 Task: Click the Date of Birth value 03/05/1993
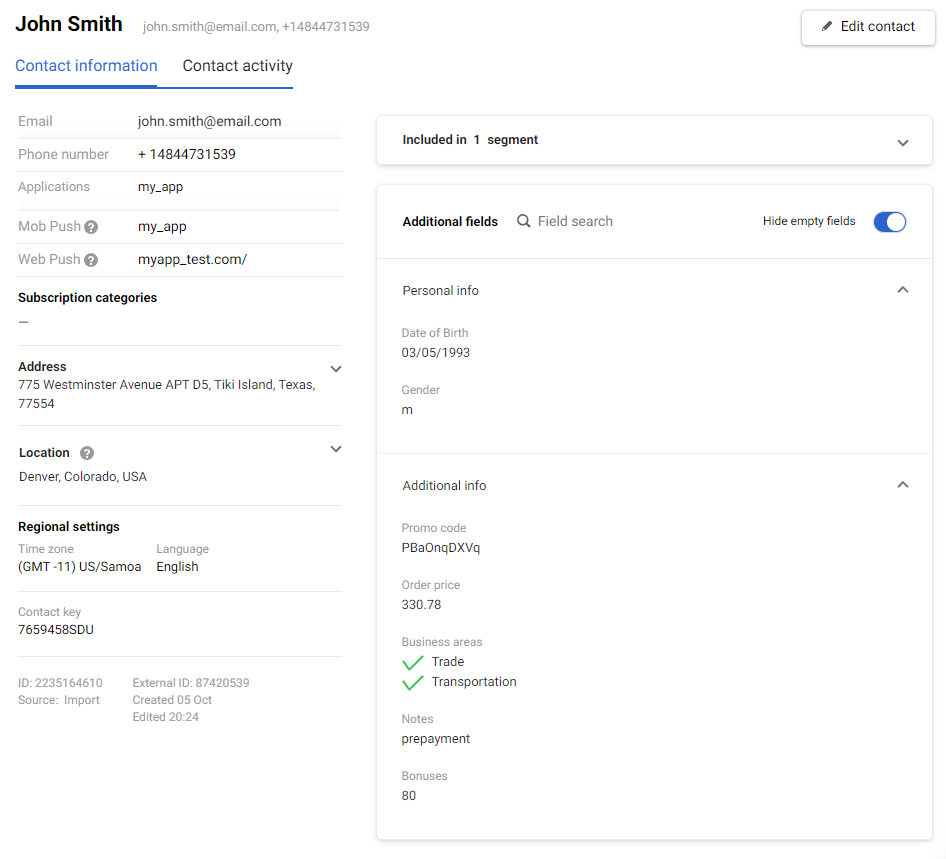436,353
